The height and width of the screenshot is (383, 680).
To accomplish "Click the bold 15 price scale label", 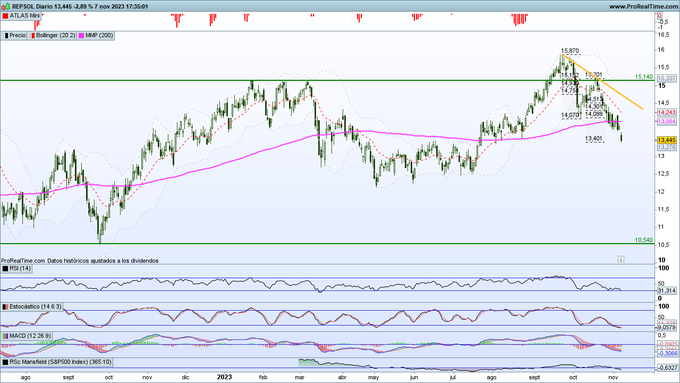I will tap(661, 85).
